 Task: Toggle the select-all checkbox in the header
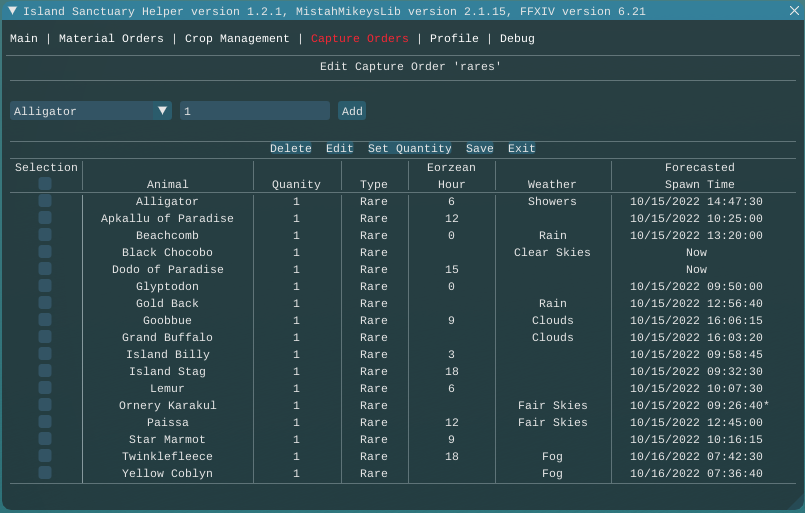tap(45, 184)
